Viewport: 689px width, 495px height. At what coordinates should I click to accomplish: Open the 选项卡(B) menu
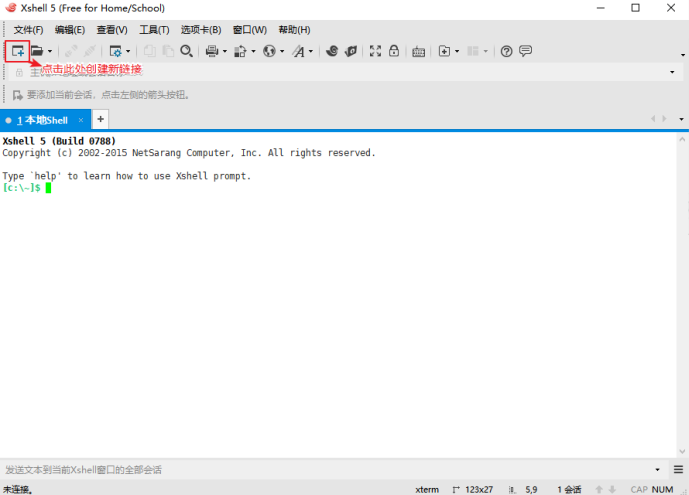click(x=201, y=30)
